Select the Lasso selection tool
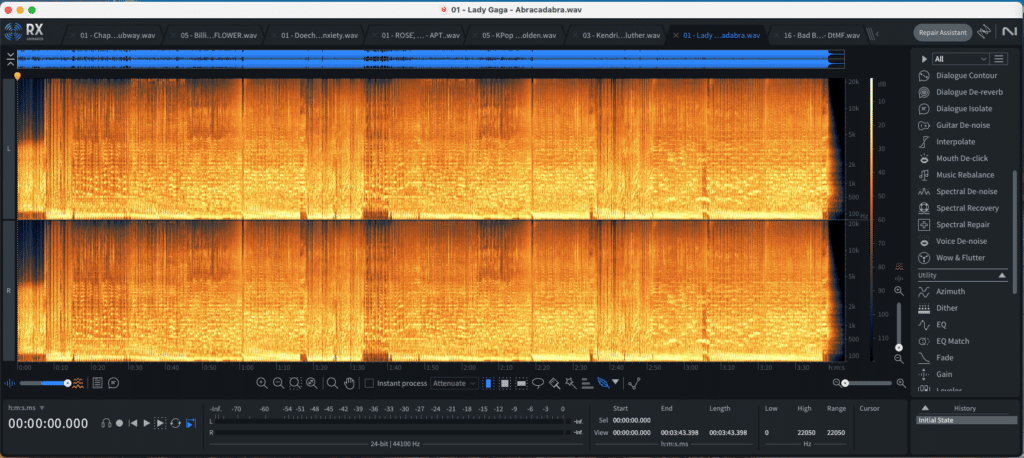The width and height of the screenshot is (1024, 458). (538, 384)
